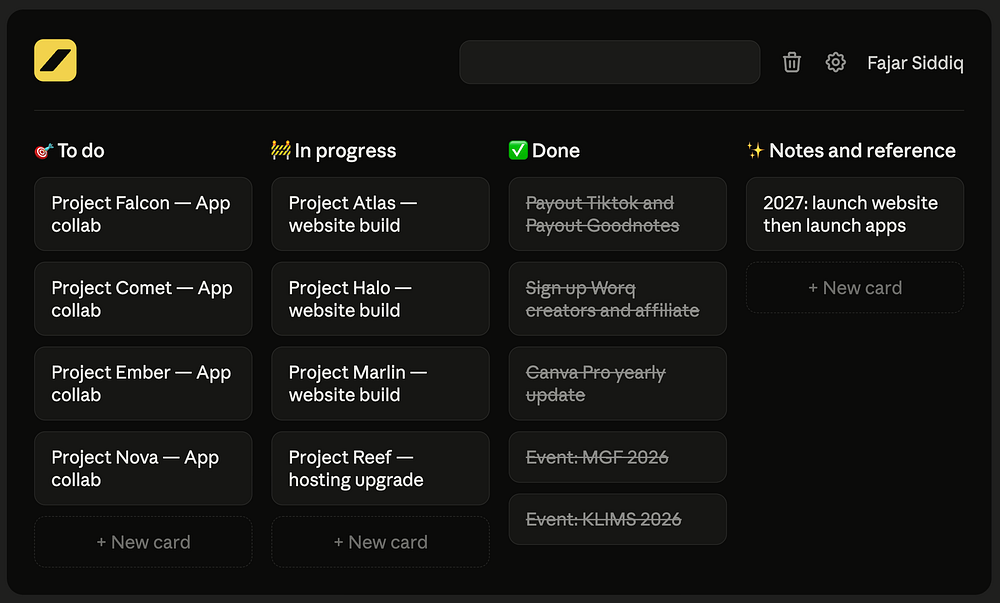Select the Event: KLIMS 2026 done card
The image size is (1000, 603).
point(618,519)
